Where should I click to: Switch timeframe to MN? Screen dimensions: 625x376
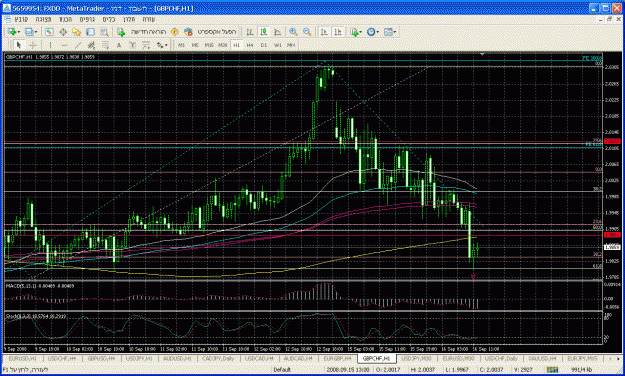point(291,45)
